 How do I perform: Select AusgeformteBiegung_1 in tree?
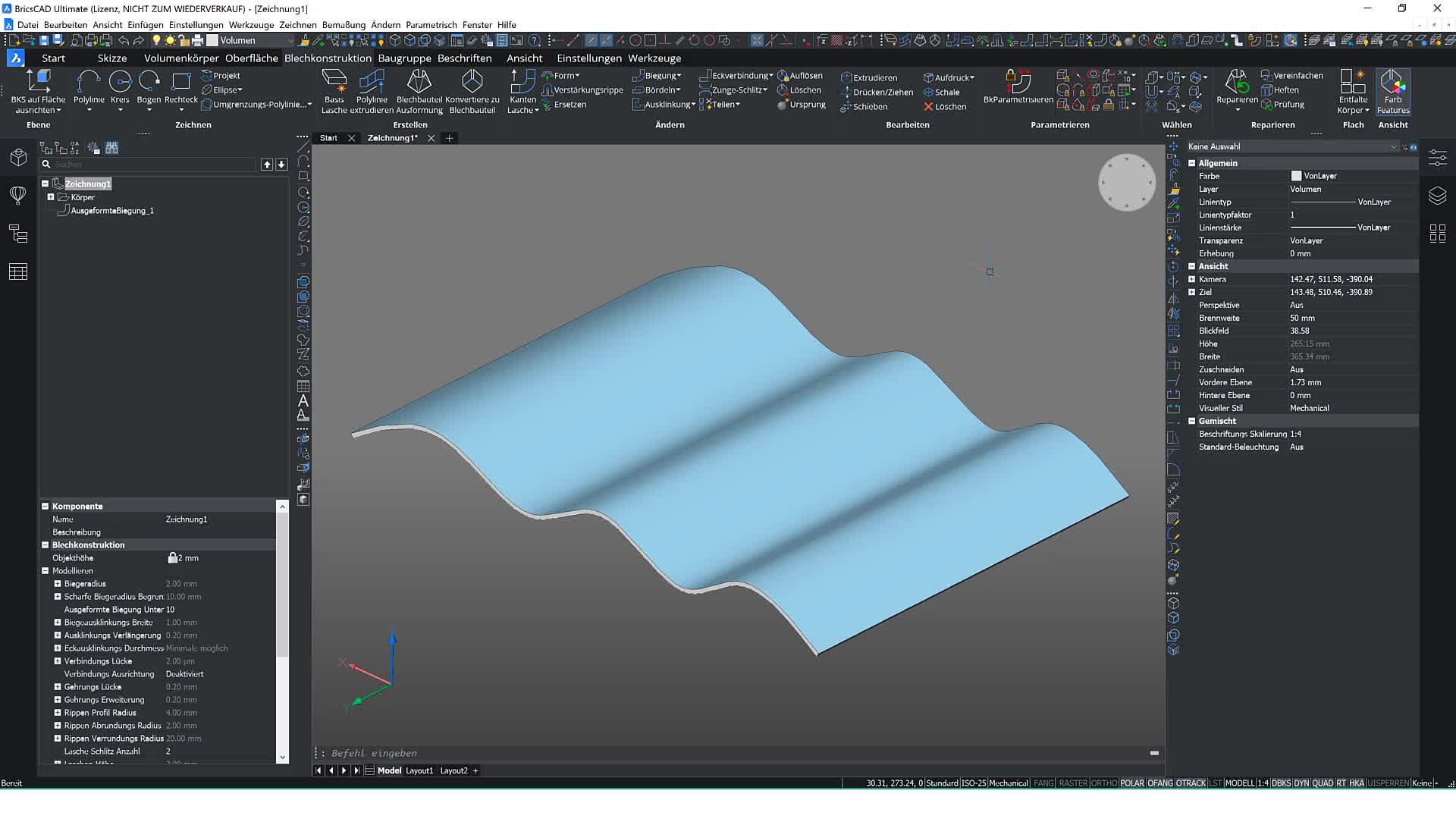(111, 211)
